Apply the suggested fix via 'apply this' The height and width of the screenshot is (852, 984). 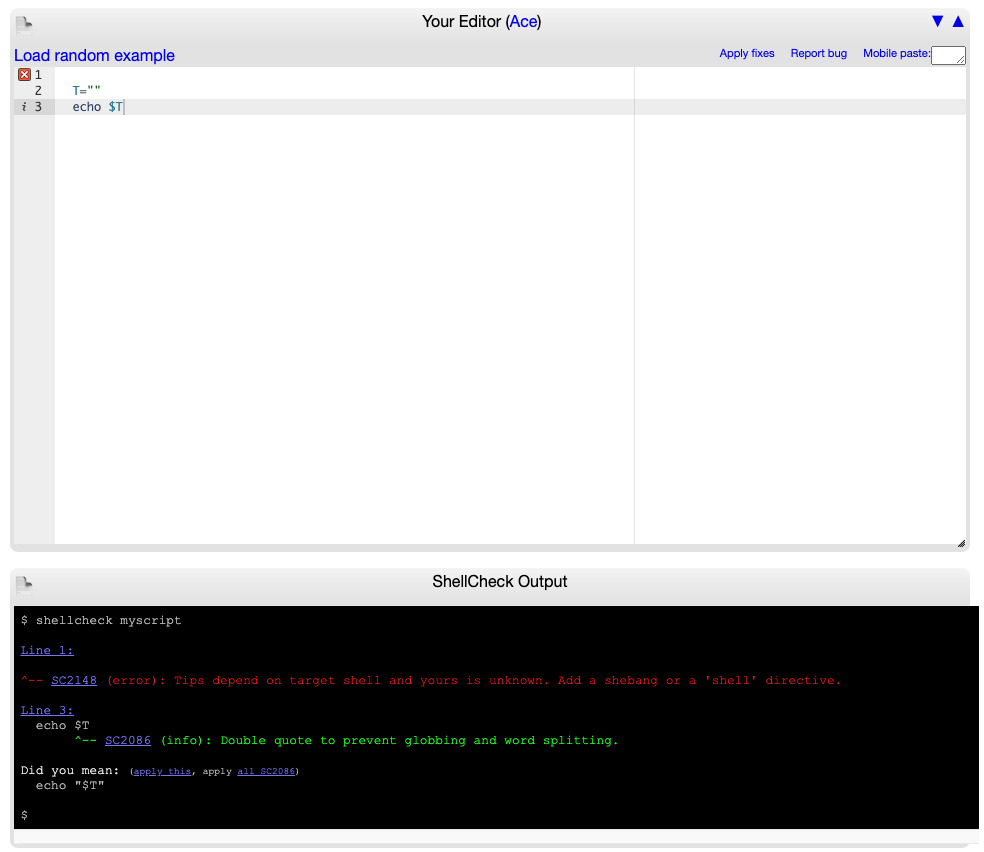coord(162,771)
